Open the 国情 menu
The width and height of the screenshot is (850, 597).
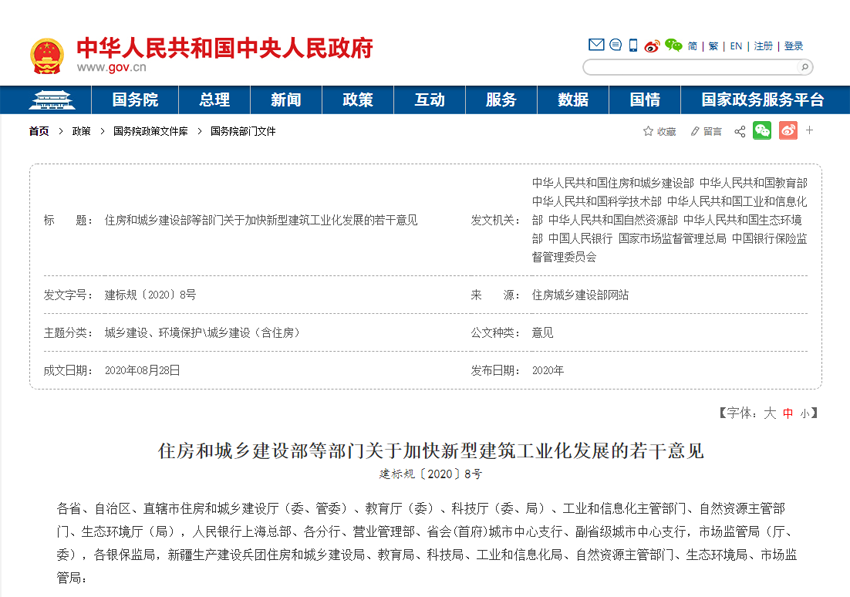pyautogui.click(x=645, y=100)
